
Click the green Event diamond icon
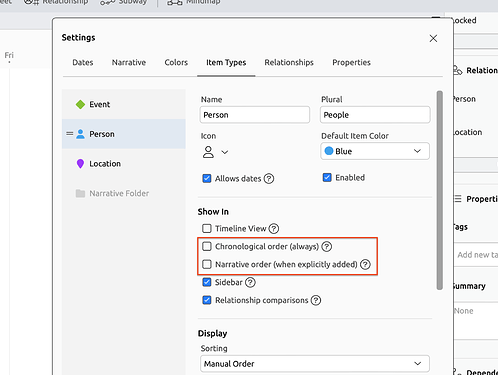pos(80,104)
